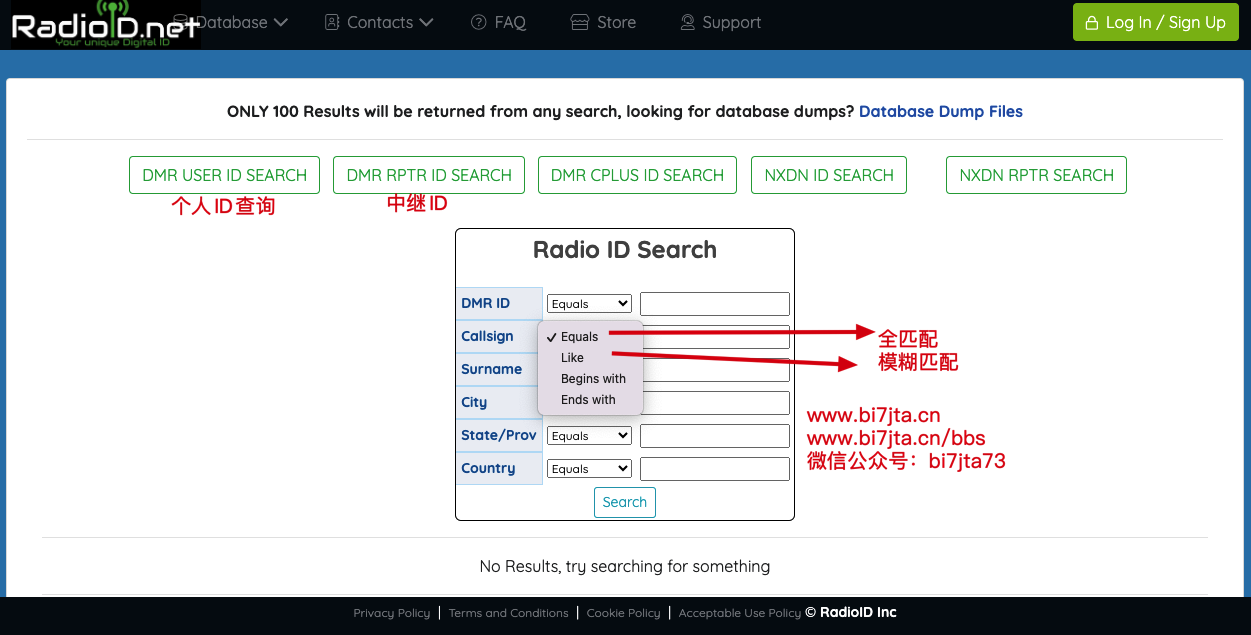Click the lock icon on Log In button
This screenshot has width=1251, height=635.
(x=1092, y=23)
